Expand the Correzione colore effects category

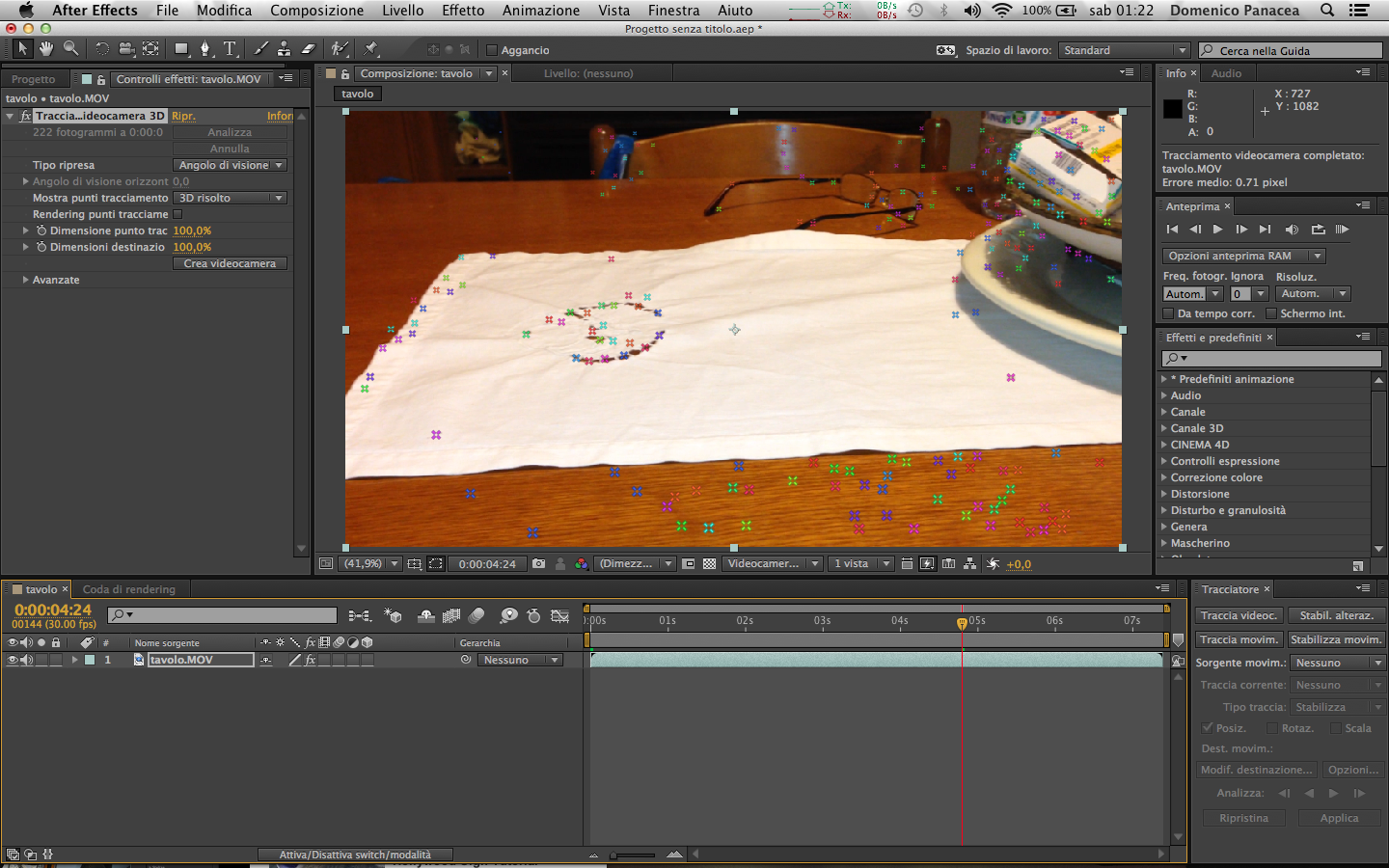point(1164,477)
